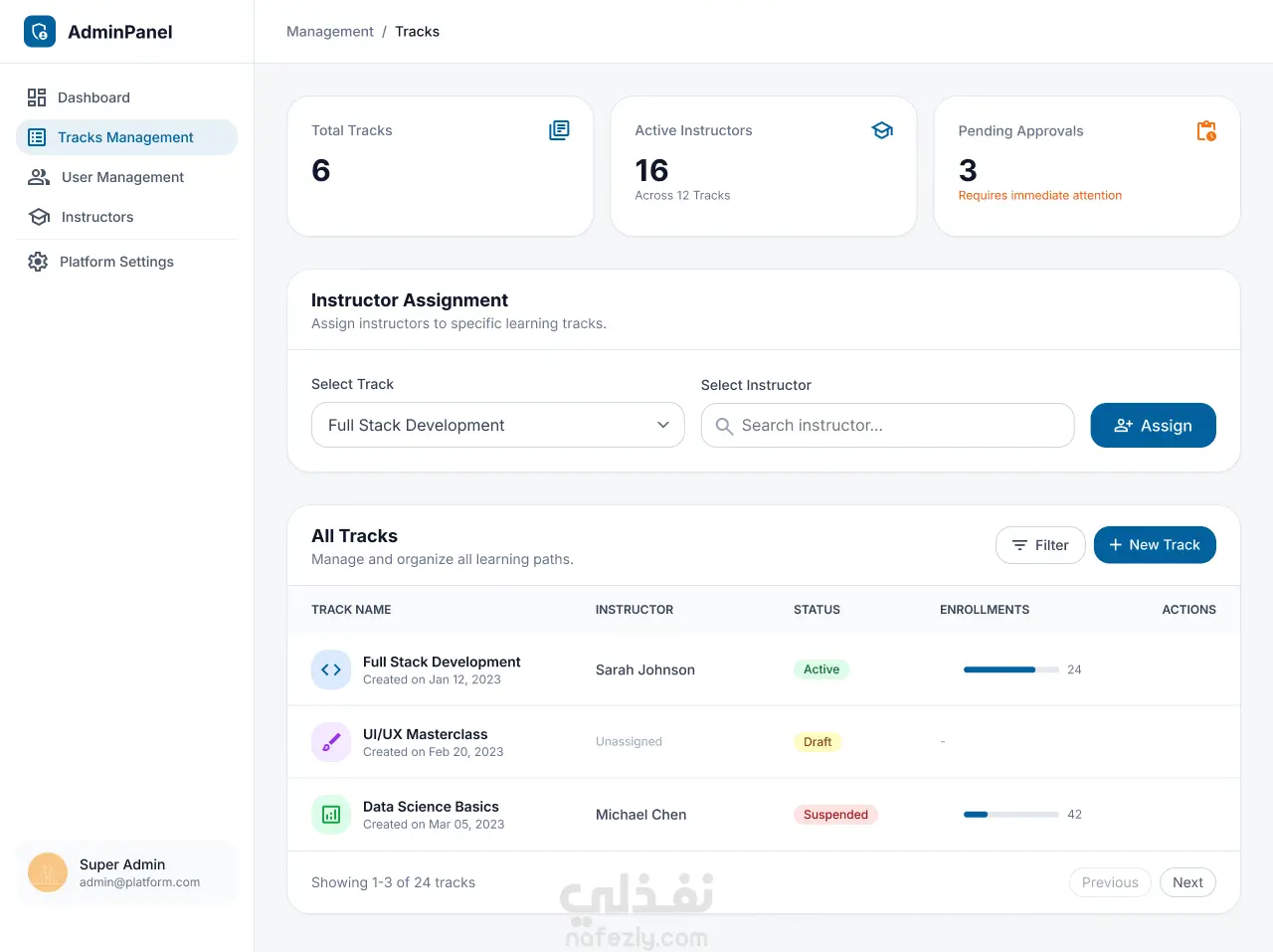Viewport: 1273px width, 952px height.
Task: Click the Management breadcrumb link
Action: point(330,32)
